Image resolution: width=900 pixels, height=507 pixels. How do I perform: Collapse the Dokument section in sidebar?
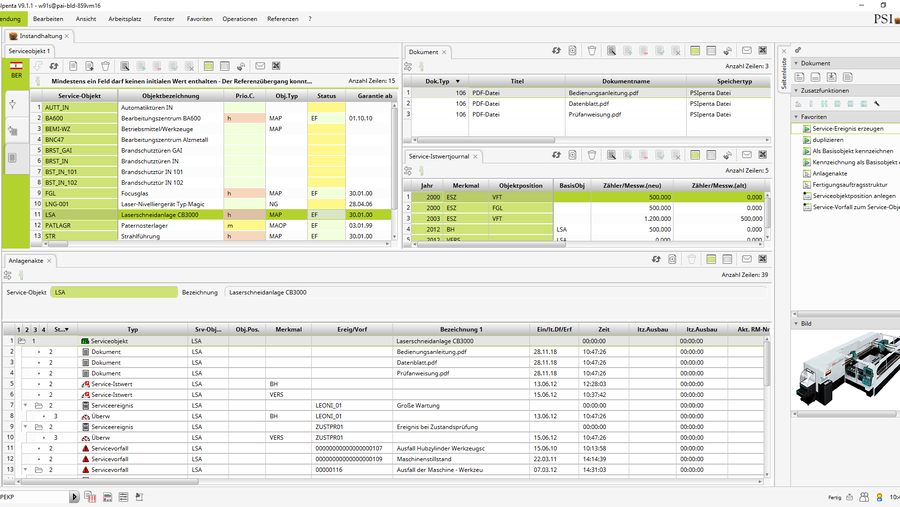796,63
